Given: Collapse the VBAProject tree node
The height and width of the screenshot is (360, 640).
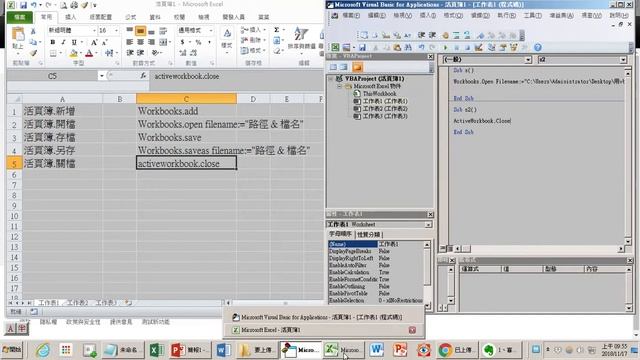Looking at the screenshot, I should coord(331,78).
